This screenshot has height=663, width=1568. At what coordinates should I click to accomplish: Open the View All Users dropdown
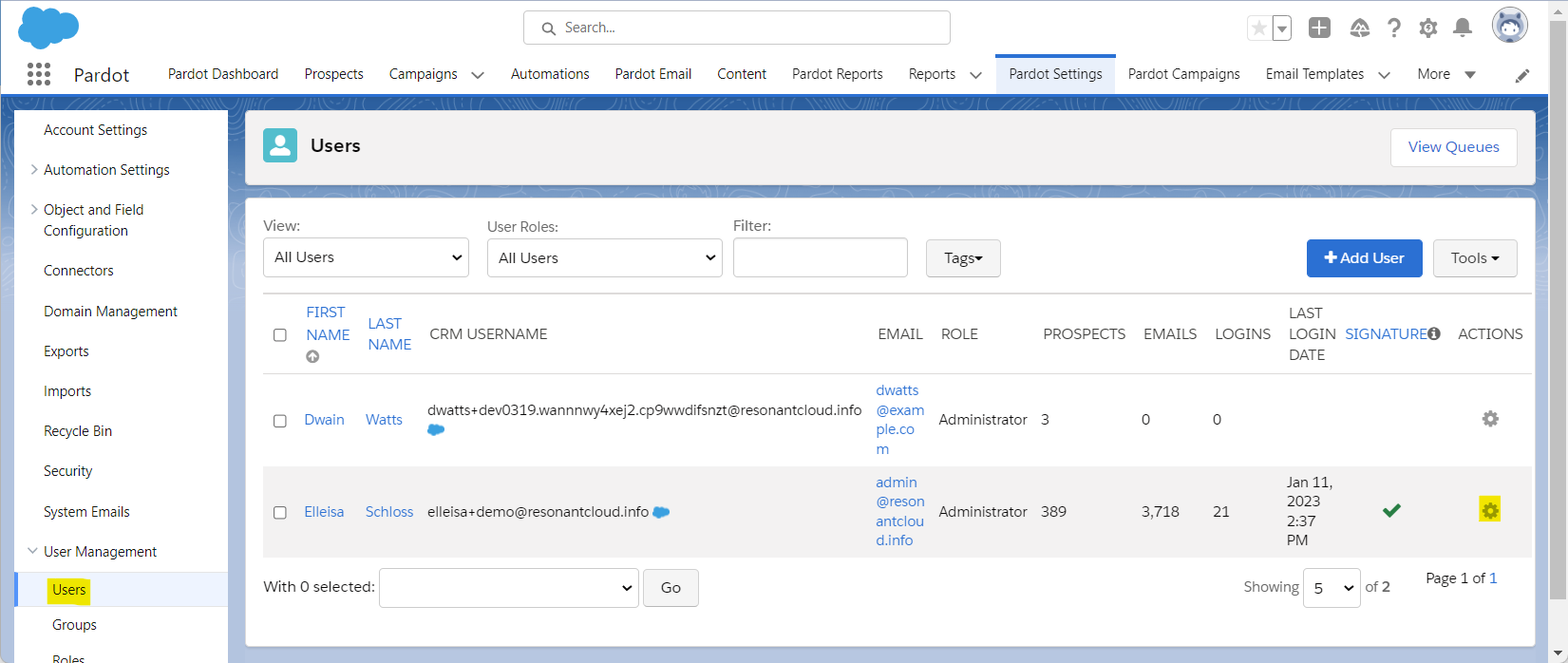tap(366, 257)
